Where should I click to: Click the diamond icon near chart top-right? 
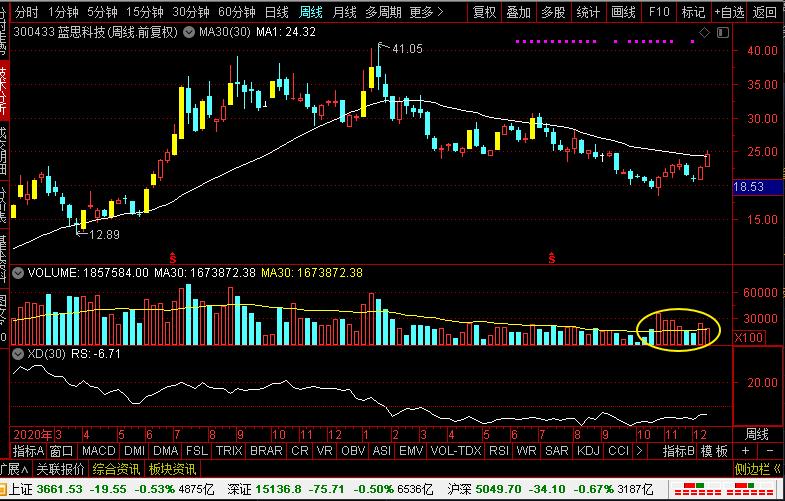tap(704, 33)
